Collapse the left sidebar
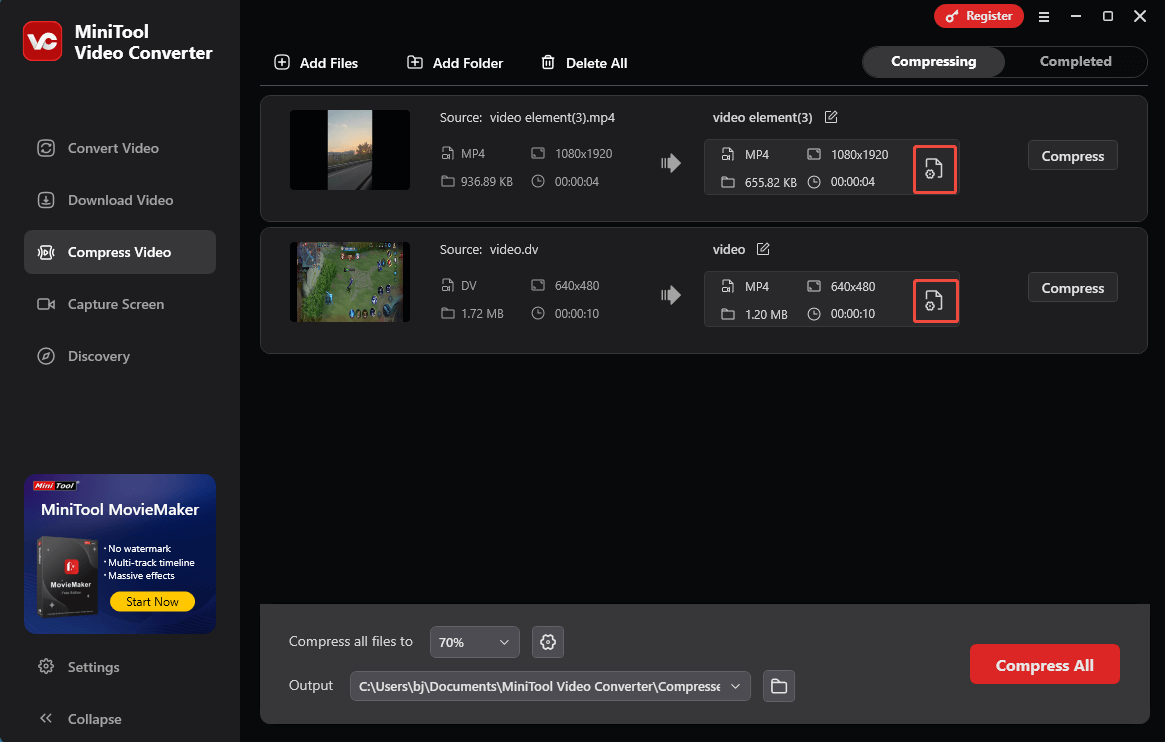This screenshot has height=742, width=1165. pos(80,719)
